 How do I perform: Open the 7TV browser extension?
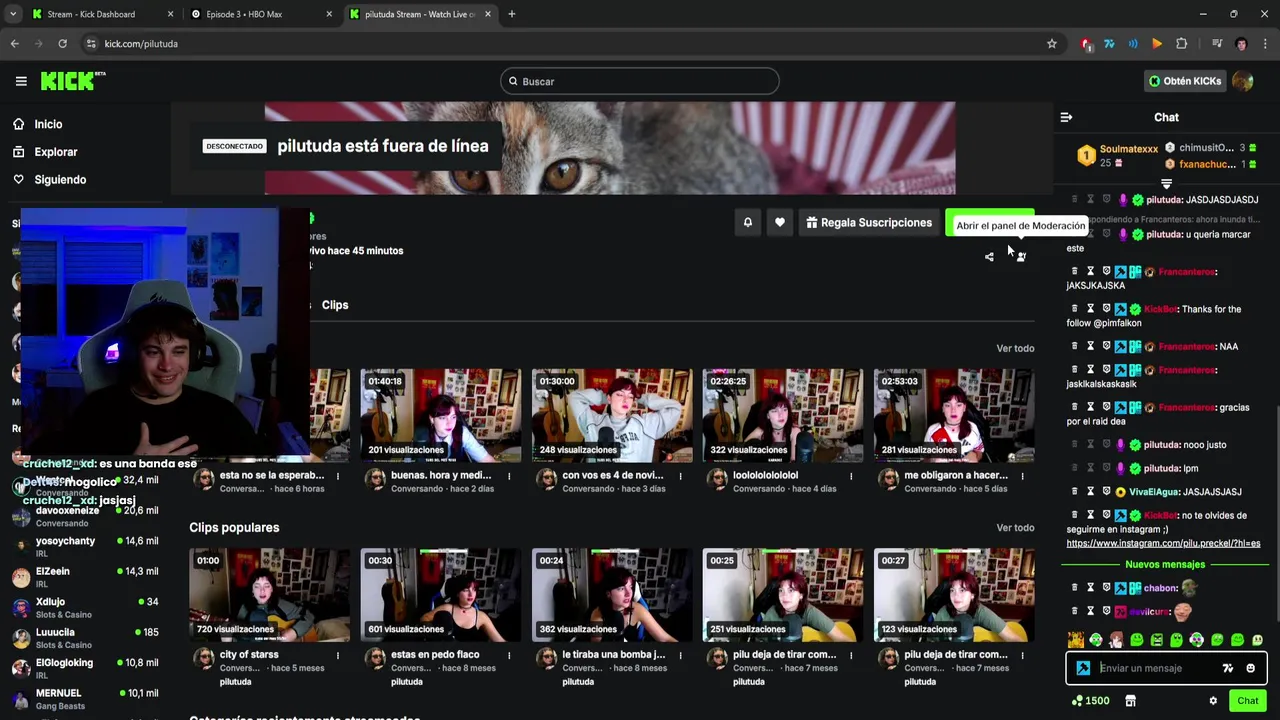click(x=1109, y=44)
